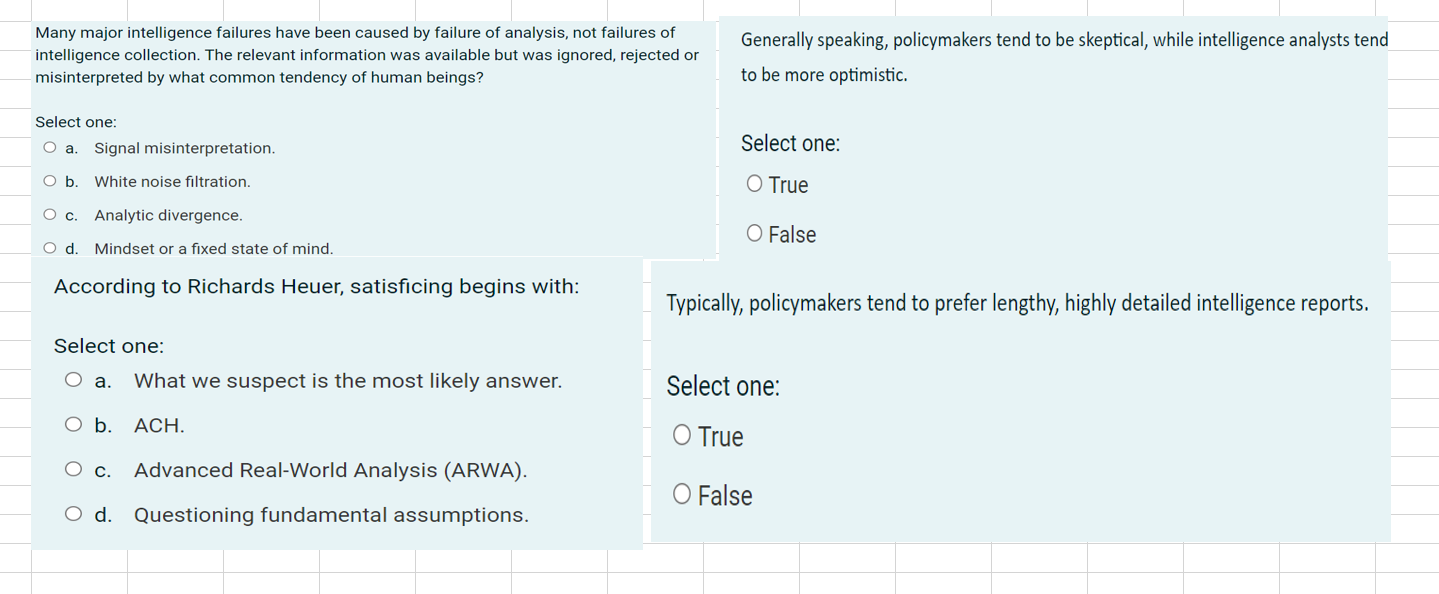Screen dimensions: 1439x594
Task: Click the 'Select one:' label under the Heuer question
Action: (109, 346)
